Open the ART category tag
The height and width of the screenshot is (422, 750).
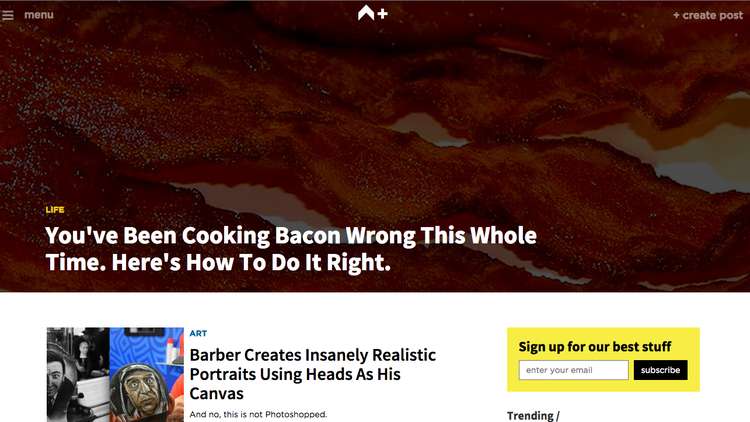coord(198,333)
